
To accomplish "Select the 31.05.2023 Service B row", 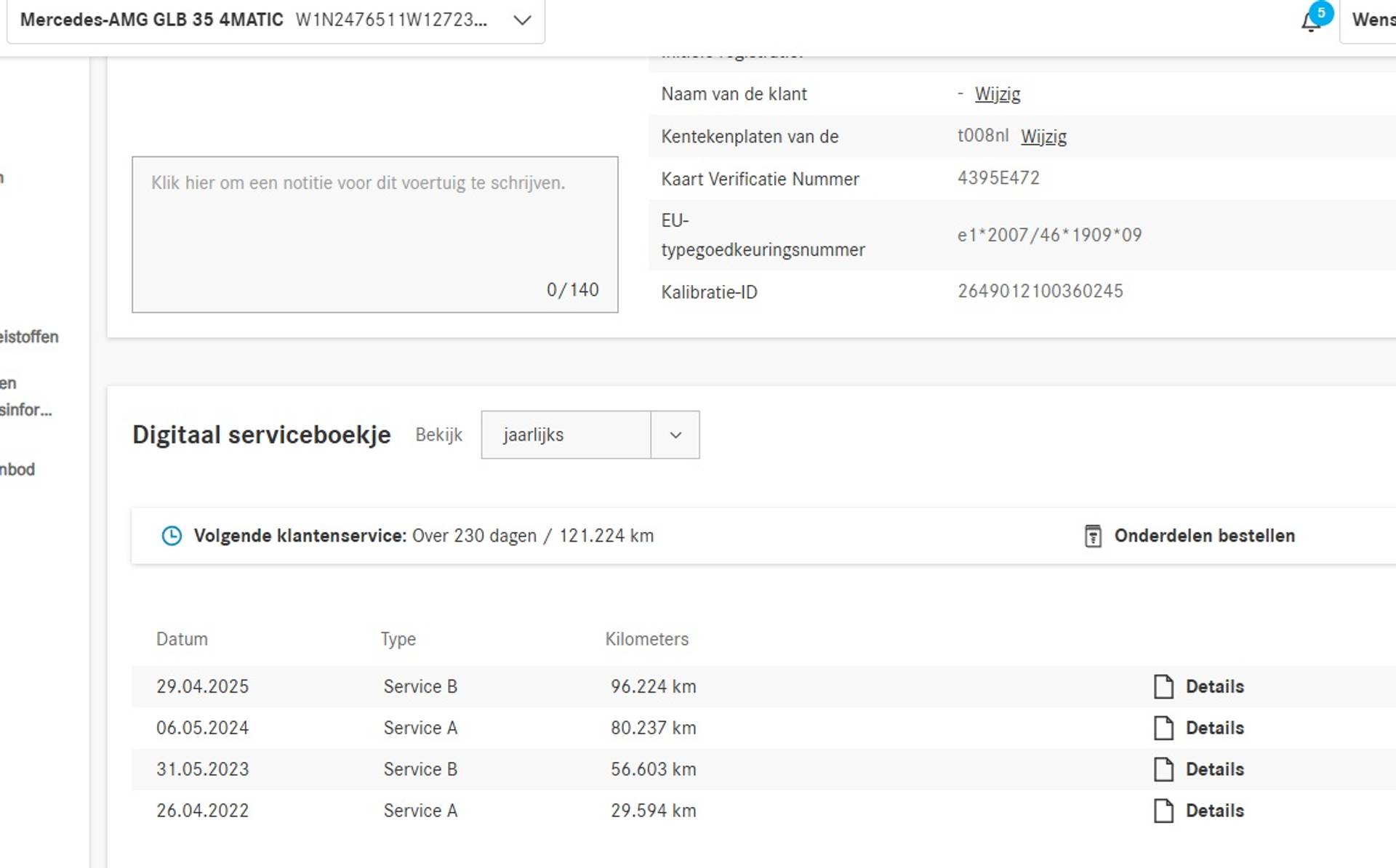I will click(x=420, y=769).
